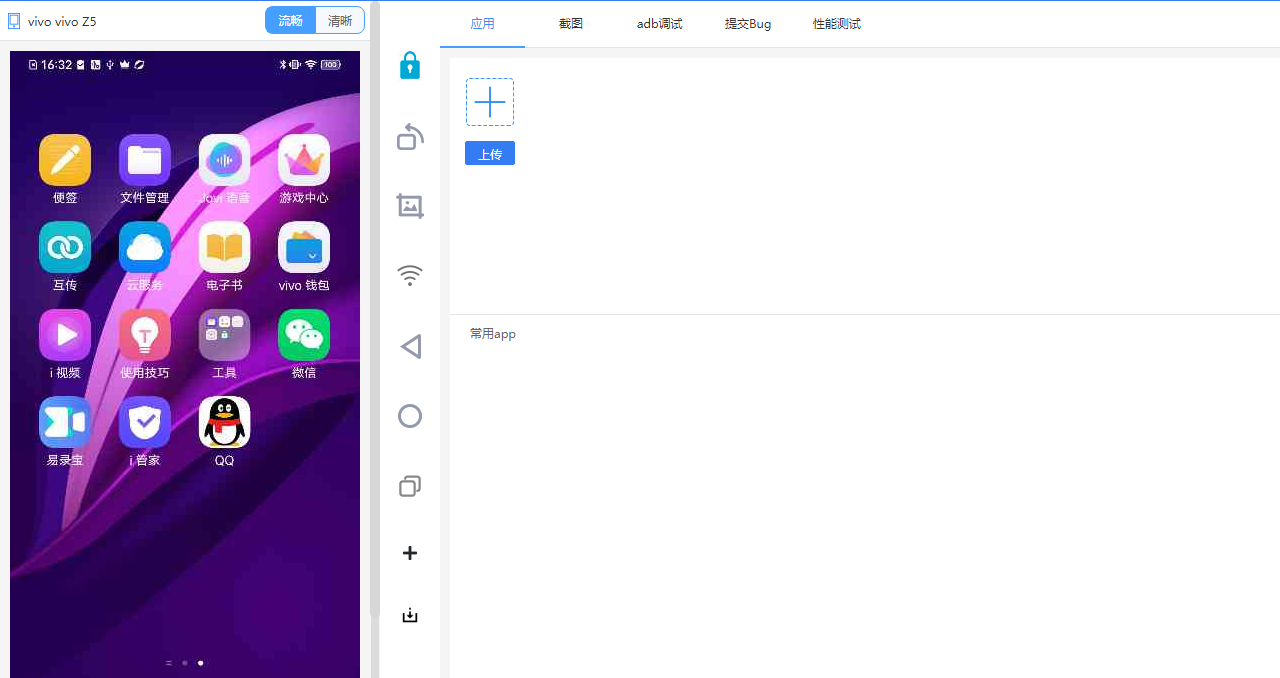Launch QQ penguin app on phone
This screenshot has width=1280, height=678.
(224, 423)
